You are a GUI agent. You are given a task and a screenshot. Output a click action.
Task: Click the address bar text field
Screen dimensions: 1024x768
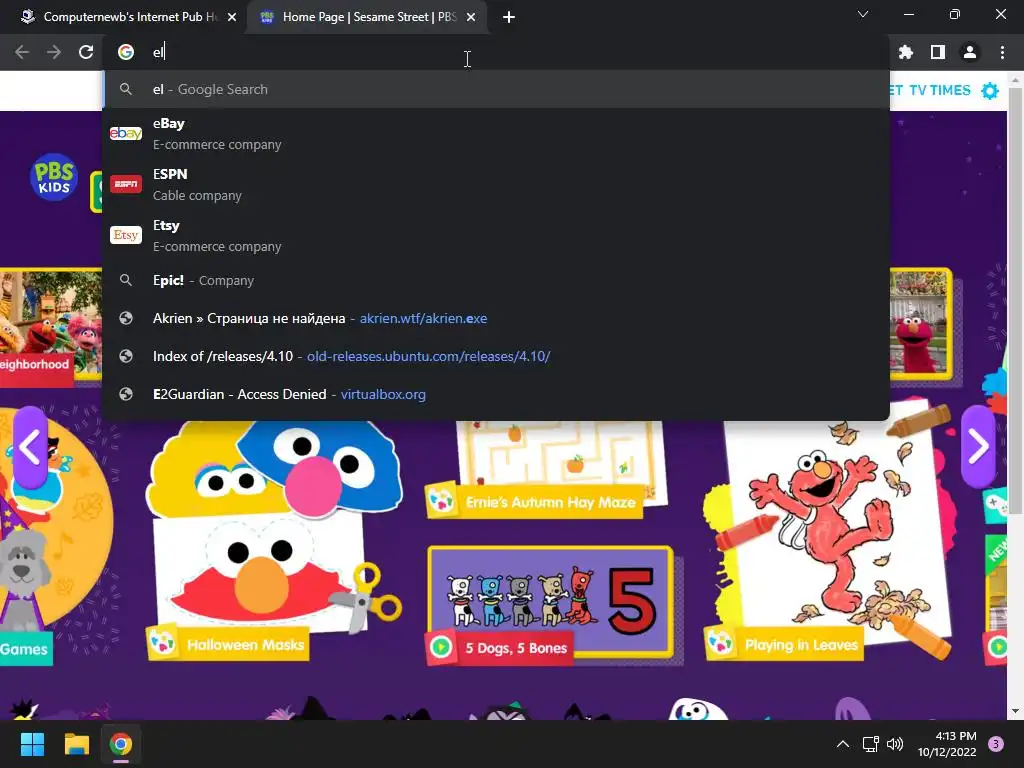[x=496, y=52]
